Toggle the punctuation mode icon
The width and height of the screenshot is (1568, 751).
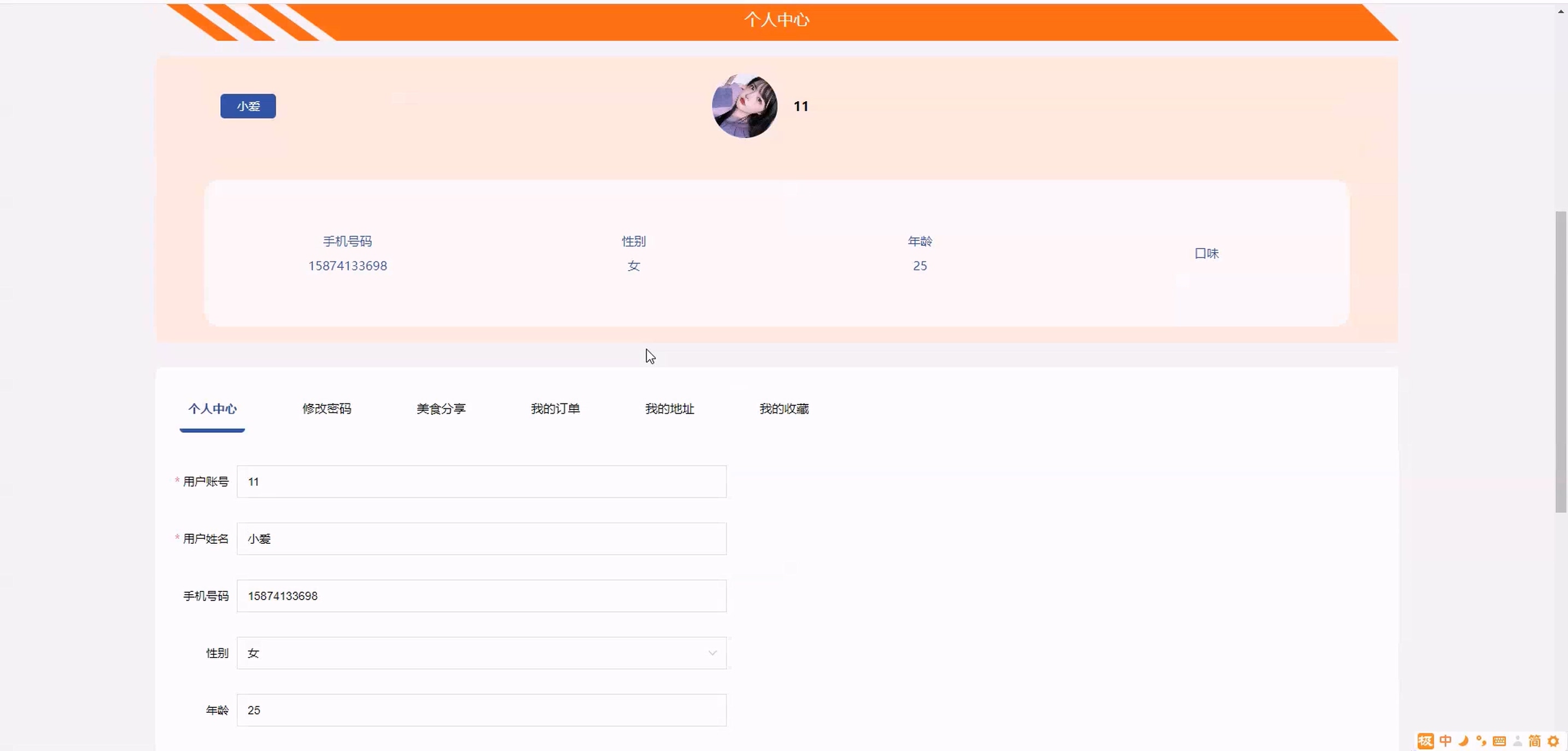1481,741
